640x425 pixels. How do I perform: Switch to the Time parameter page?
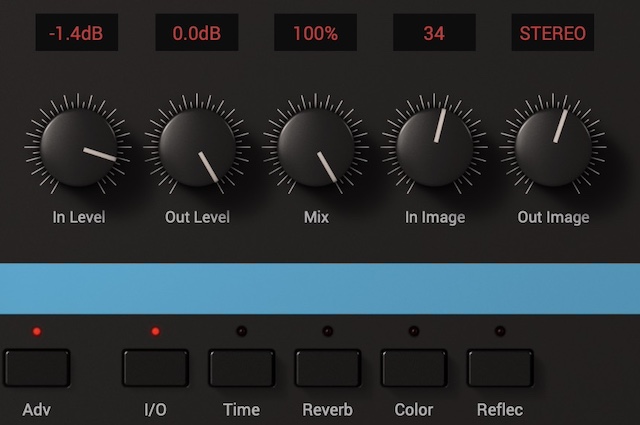pos(241,368)
